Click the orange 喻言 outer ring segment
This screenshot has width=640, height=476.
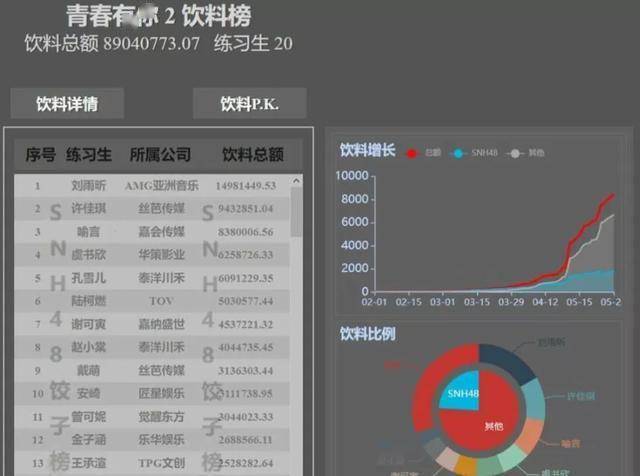531,435
